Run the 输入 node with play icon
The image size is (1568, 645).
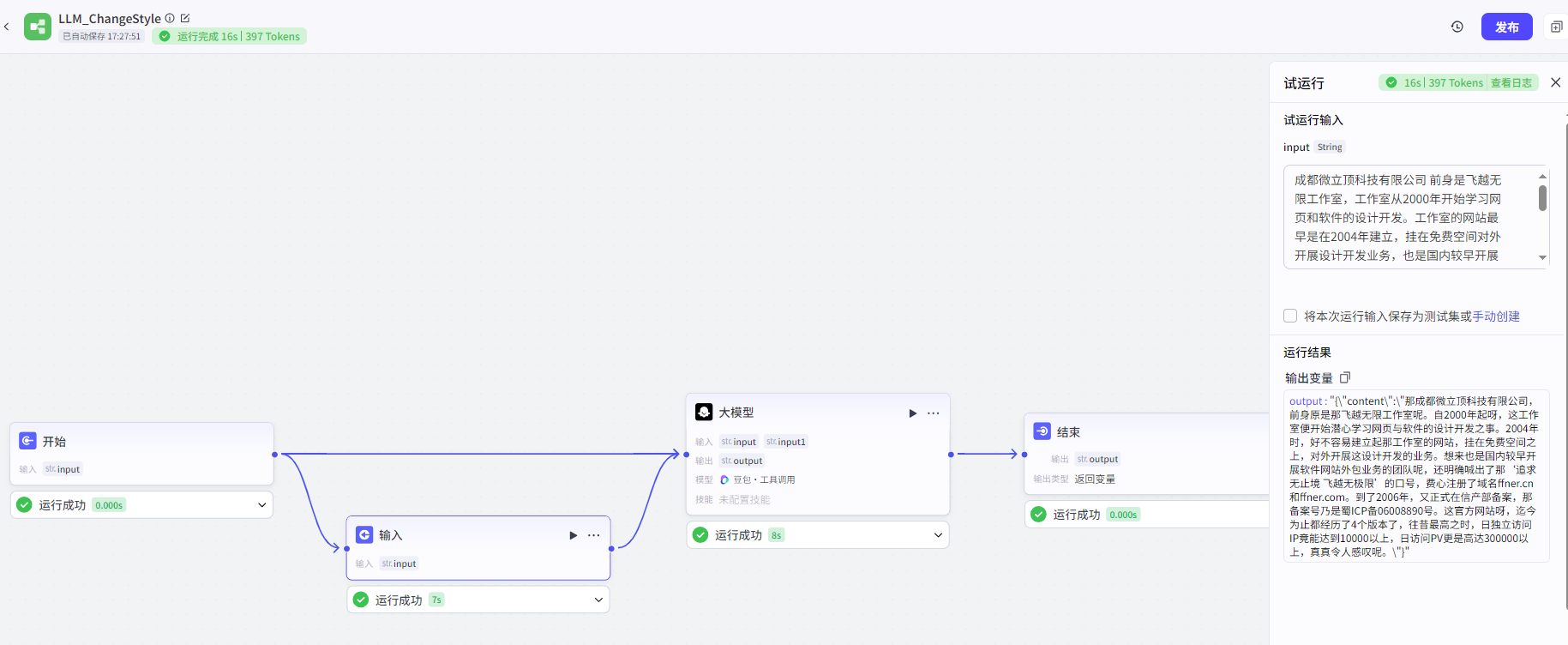tap(573, 535)
